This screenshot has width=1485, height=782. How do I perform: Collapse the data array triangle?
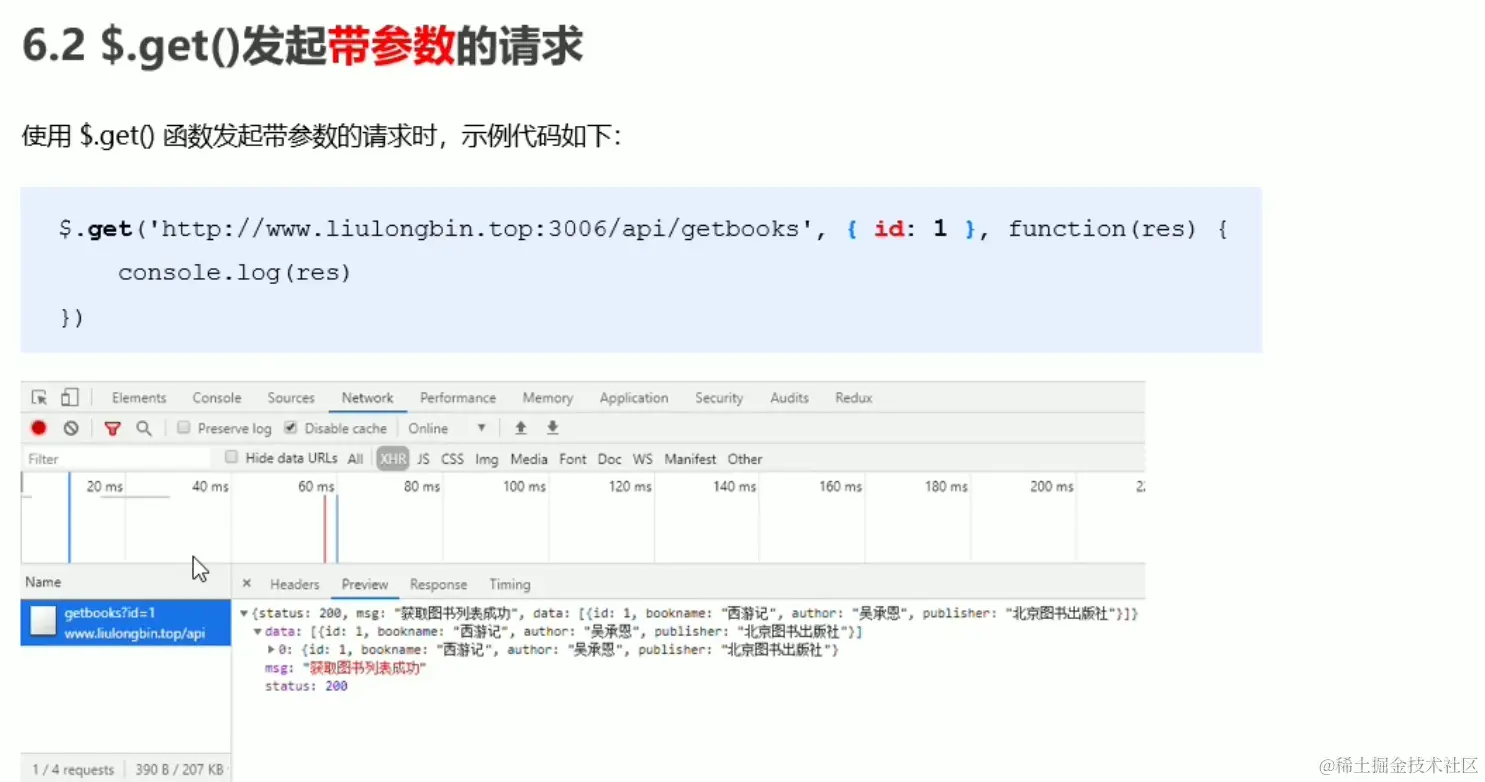(x=258, y=632)
